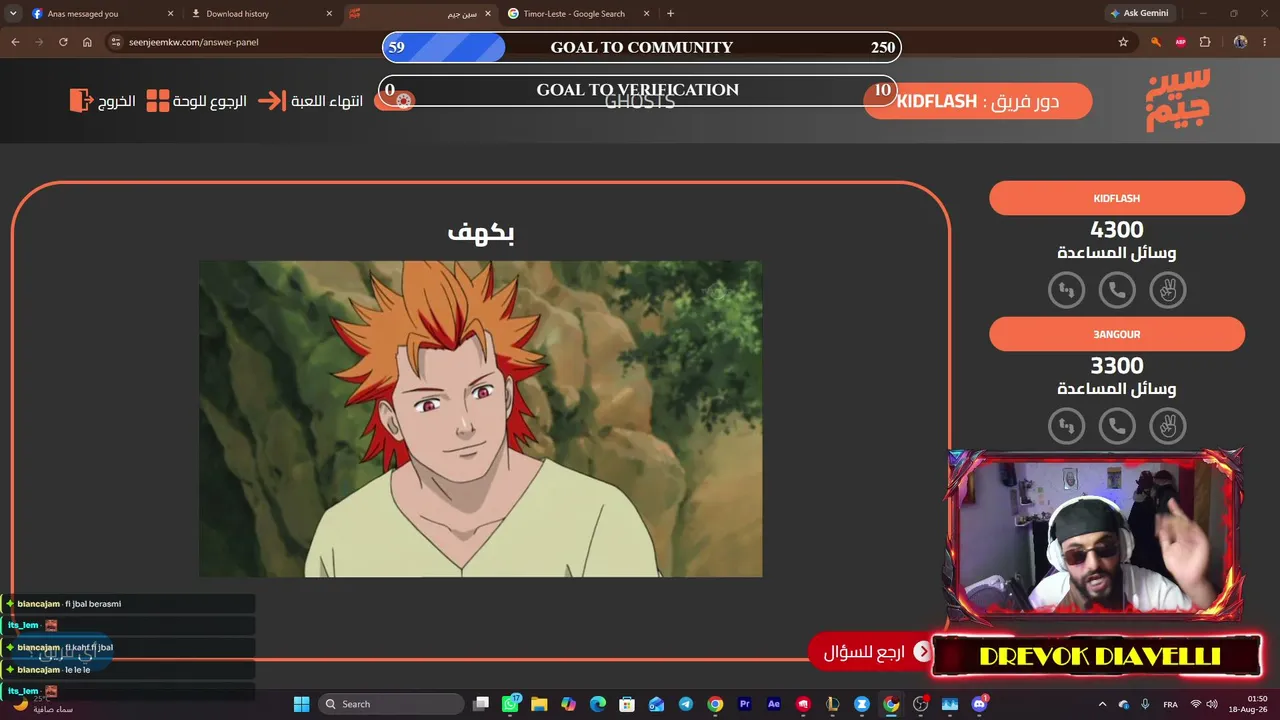Open the browser Extensions puzzle menu
The width and height of the screenshot is (1280, 720).
tap(1205, 42)
